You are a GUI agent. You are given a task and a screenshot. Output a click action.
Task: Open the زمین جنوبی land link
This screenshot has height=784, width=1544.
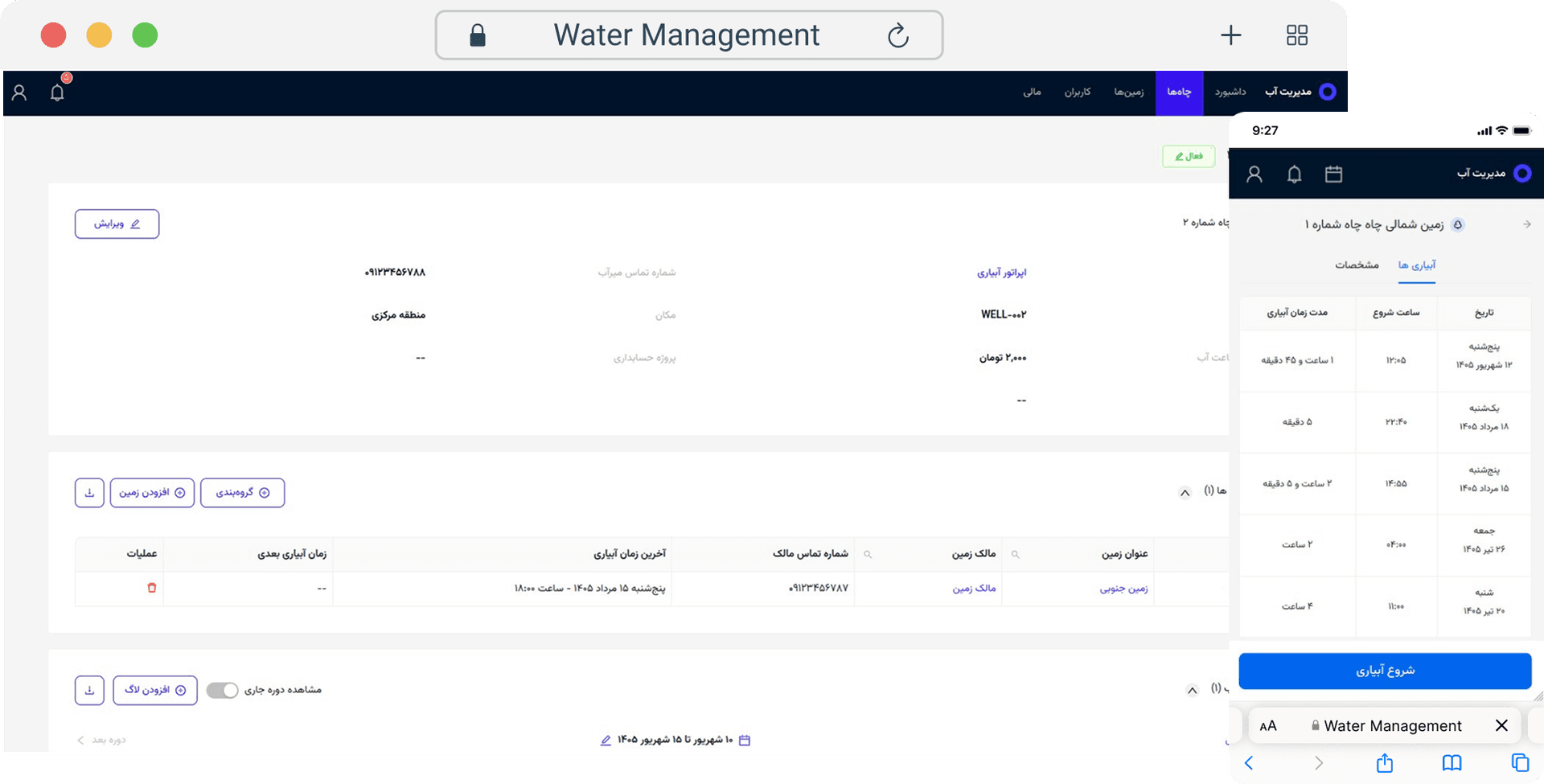click(1123, 589)
